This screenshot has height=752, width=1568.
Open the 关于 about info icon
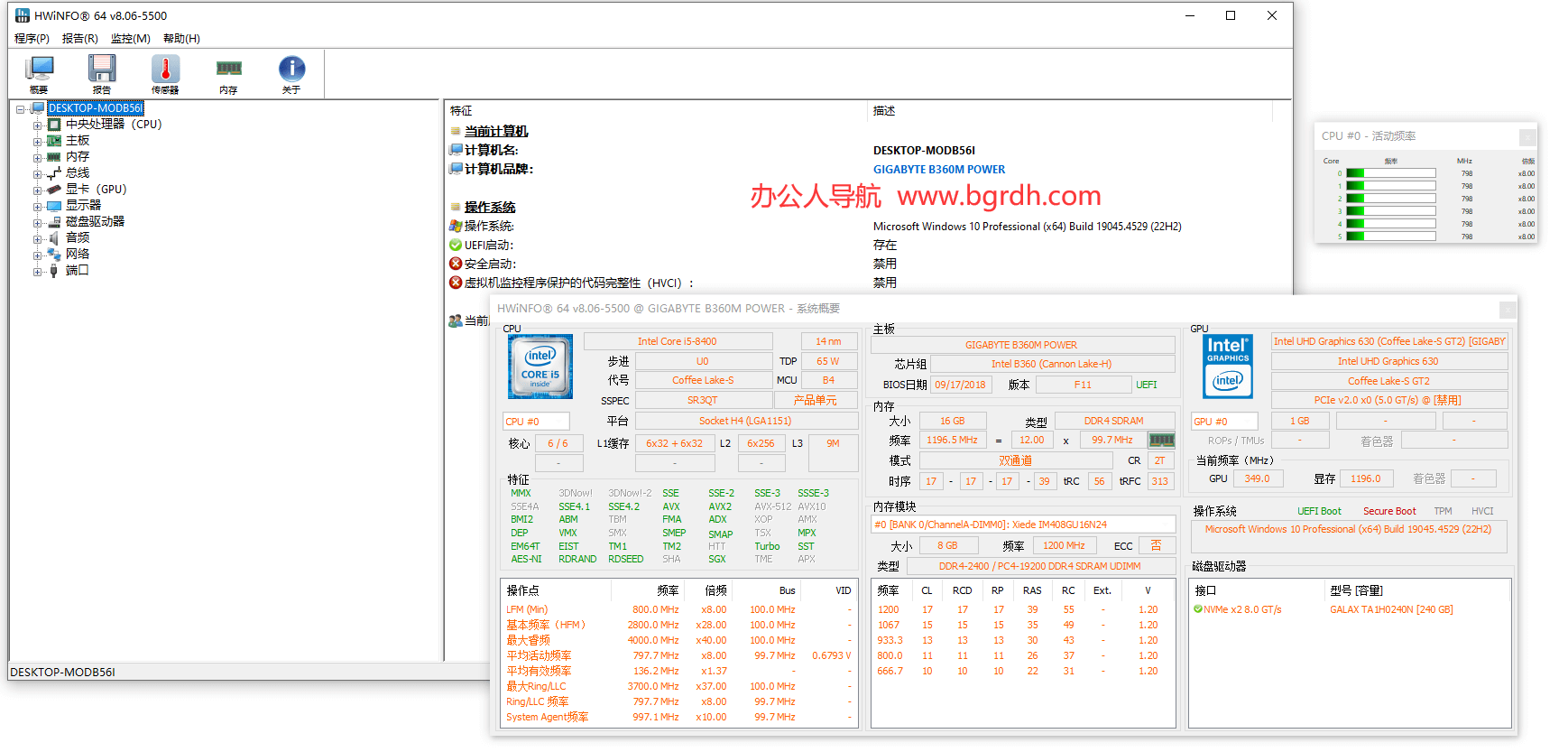(291, 73)
